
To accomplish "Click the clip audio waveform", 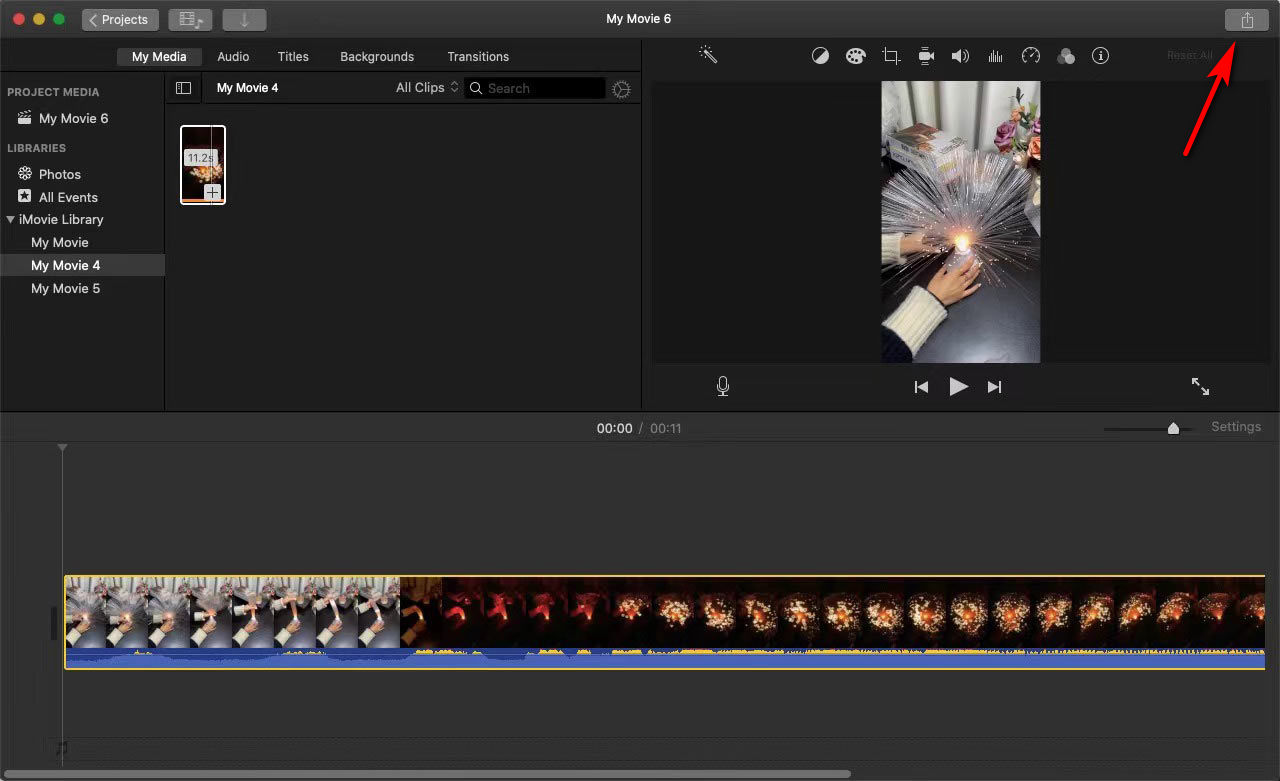I will pyautogui.click(x=665, y=658).
